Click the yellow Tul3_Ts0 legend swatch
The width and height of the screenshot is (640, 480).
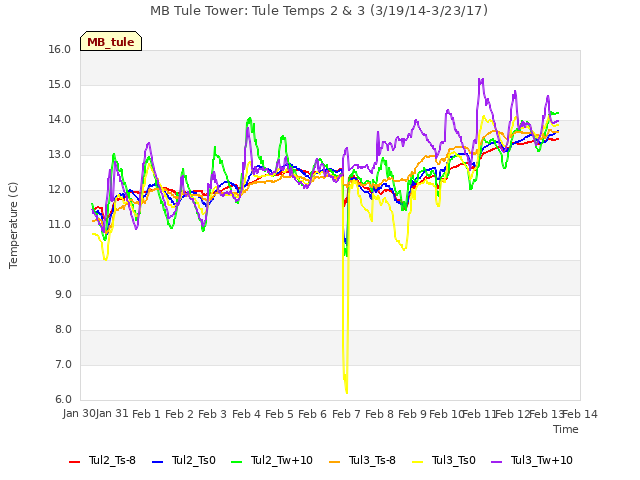point(418,462)
